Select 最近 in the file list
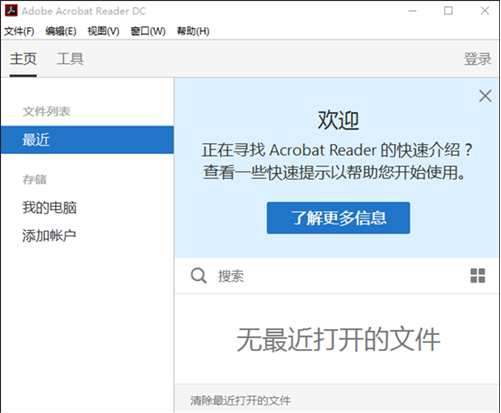 point(87,140)
